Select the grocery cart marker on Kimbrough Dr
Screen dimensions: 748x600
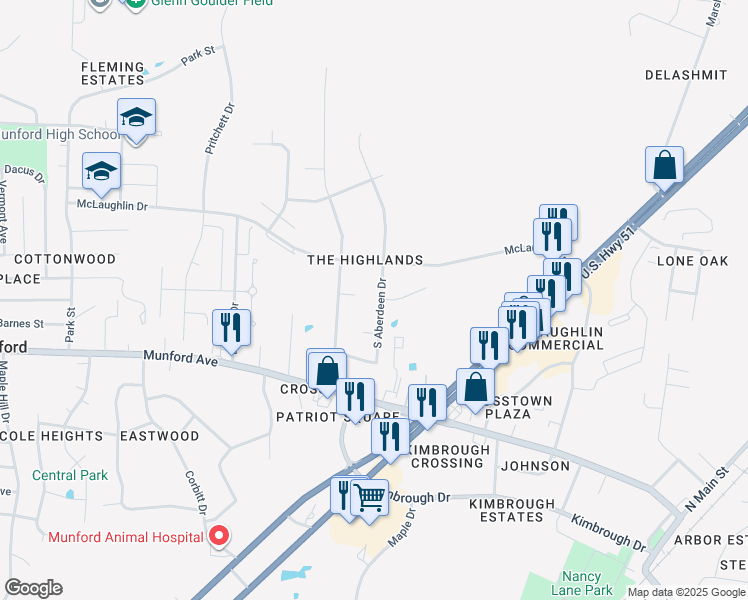pos(370,502)
